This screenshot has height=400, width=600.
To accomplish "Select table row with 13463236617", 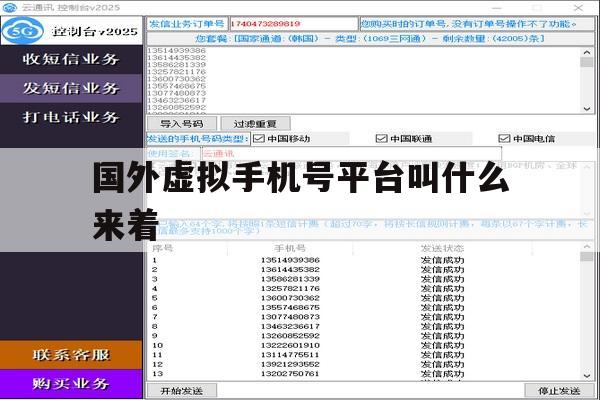I will [x=364, y=327].
